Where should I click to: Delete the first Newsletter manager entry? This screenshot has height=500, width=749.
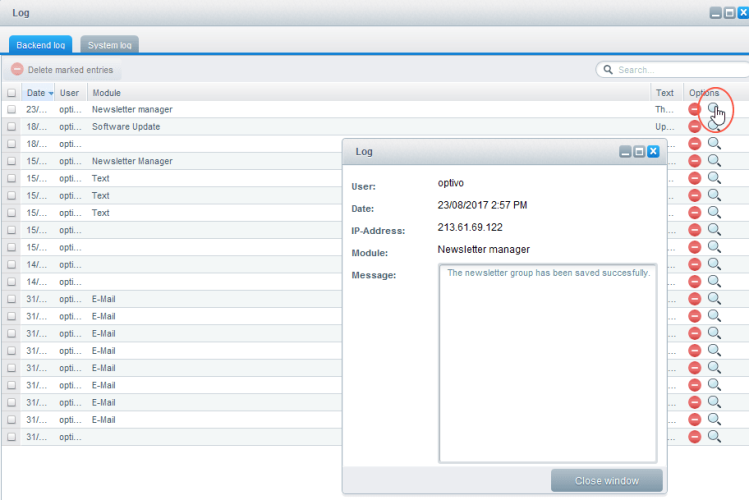pos(695,109)
